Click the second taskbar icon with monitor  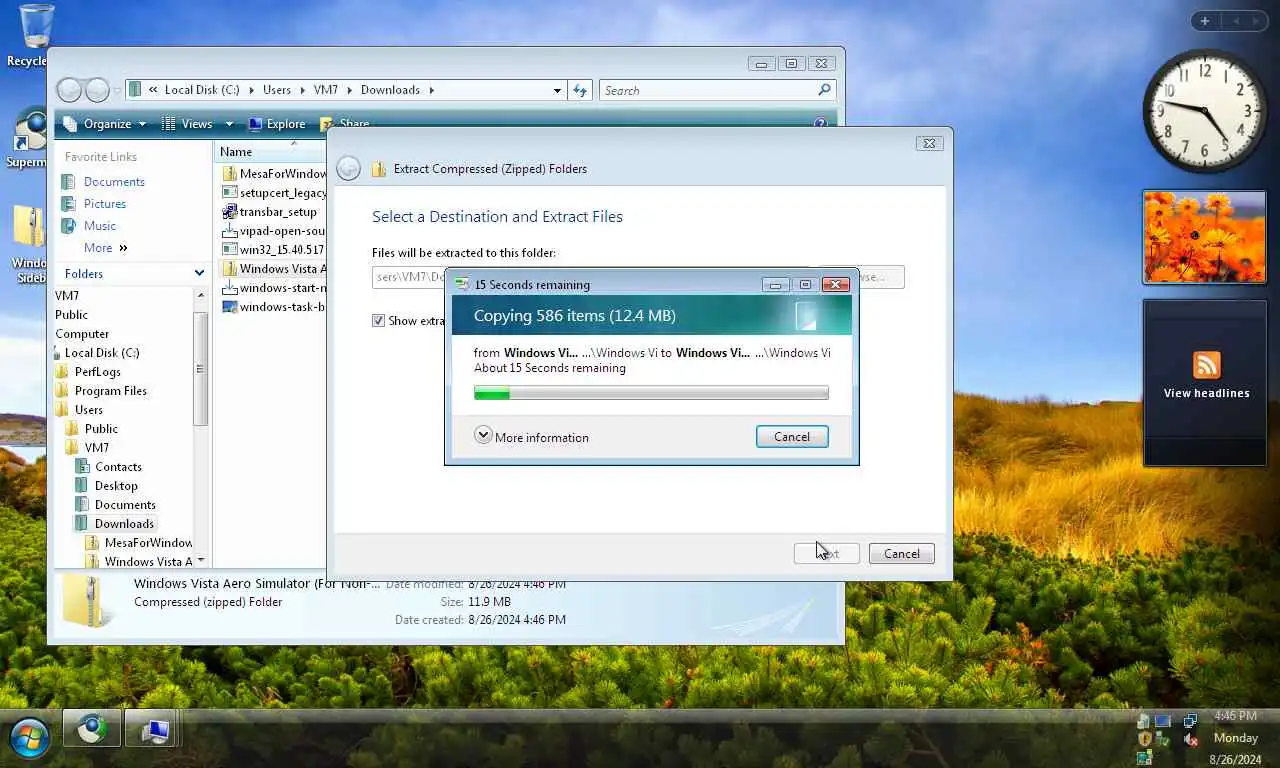pos(153,730)
